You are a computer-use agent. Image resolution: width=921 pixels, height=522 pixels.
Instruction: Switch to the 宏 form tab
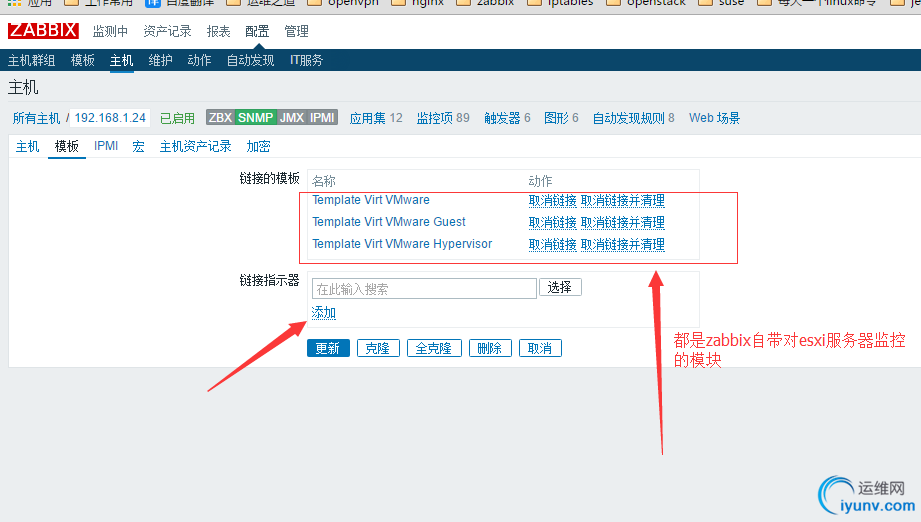pos(139,146)
